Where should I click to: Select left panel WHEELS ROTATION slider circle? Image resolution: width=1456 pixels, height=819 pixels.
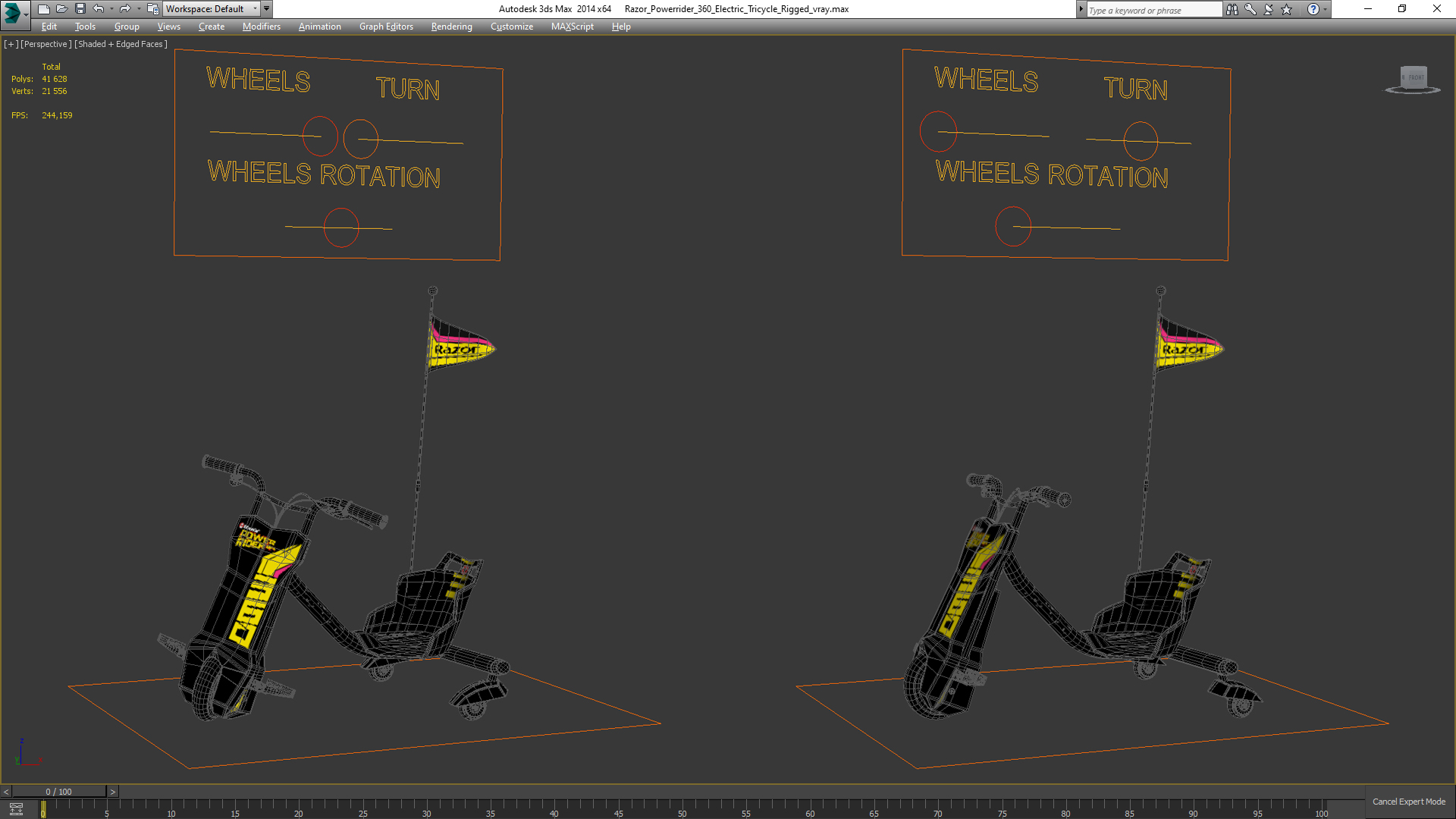pos(341,227)
